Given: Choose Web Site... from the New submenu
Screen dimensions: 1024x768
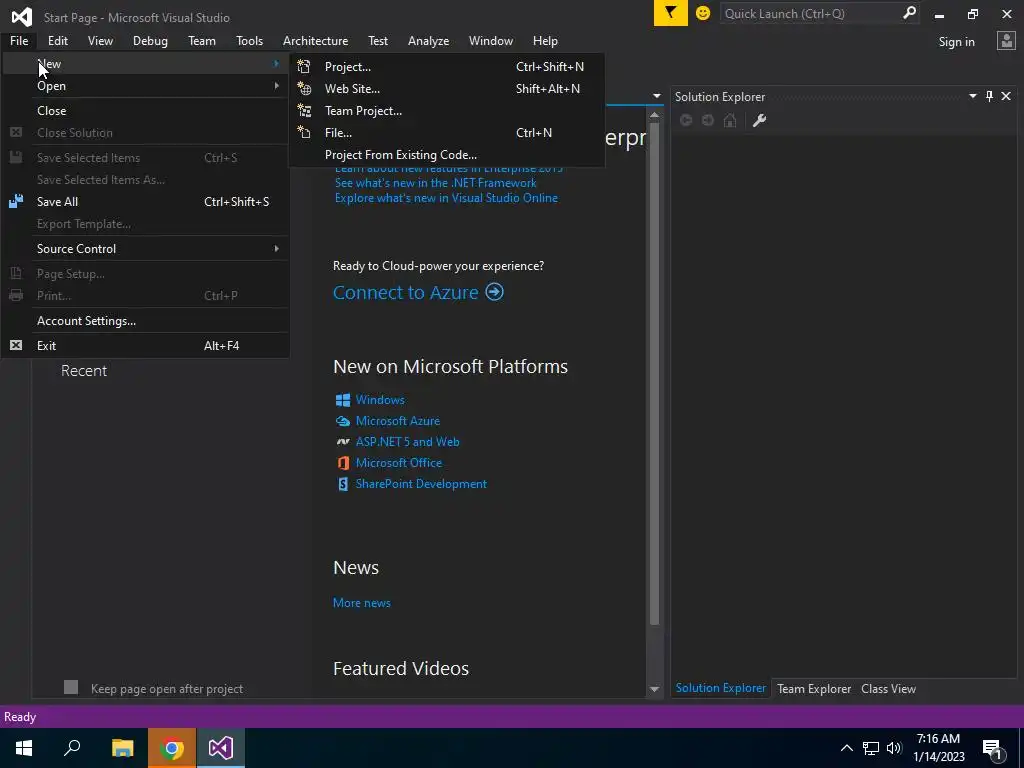Looking at the screenshot, I should (446, 89).
